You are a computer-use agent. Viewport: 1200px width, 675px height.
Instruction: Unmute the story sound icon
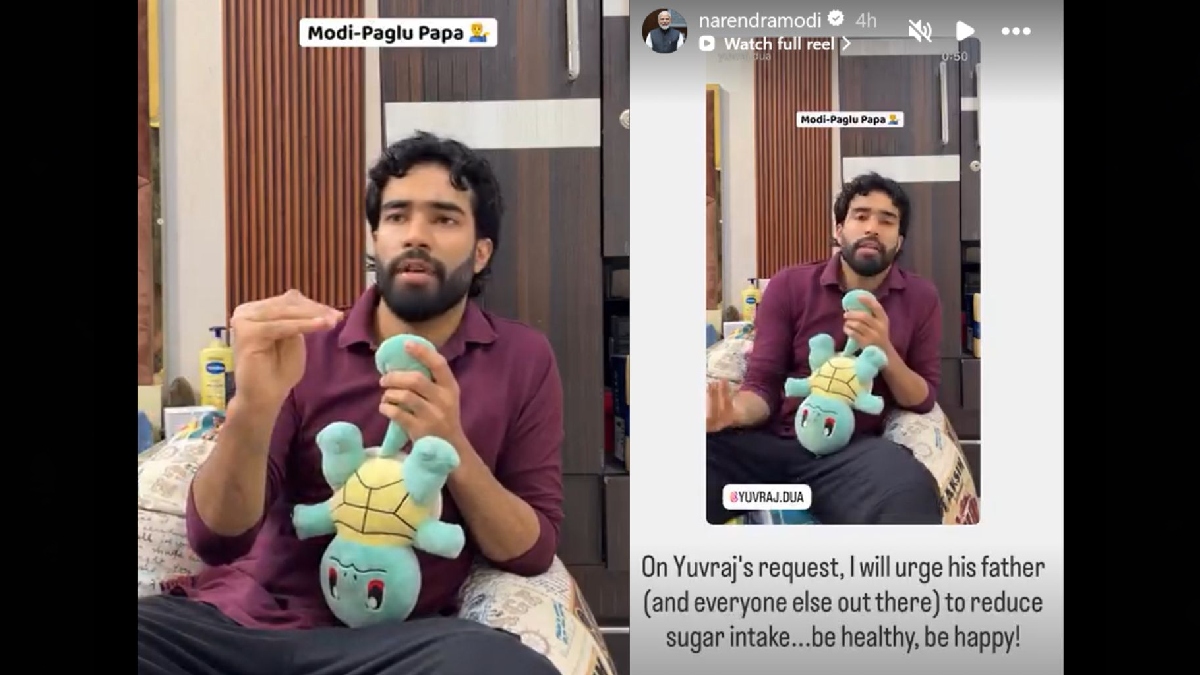pos(920,31)
